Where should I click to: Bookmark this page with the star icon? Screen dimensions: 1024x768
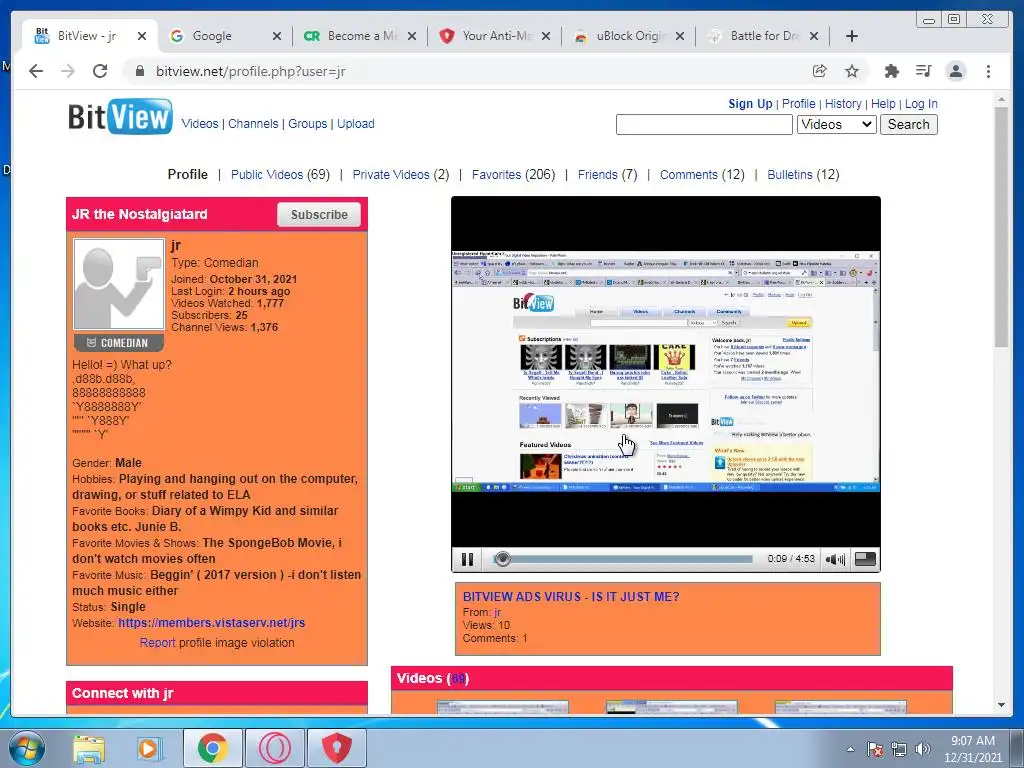point(852,71)
